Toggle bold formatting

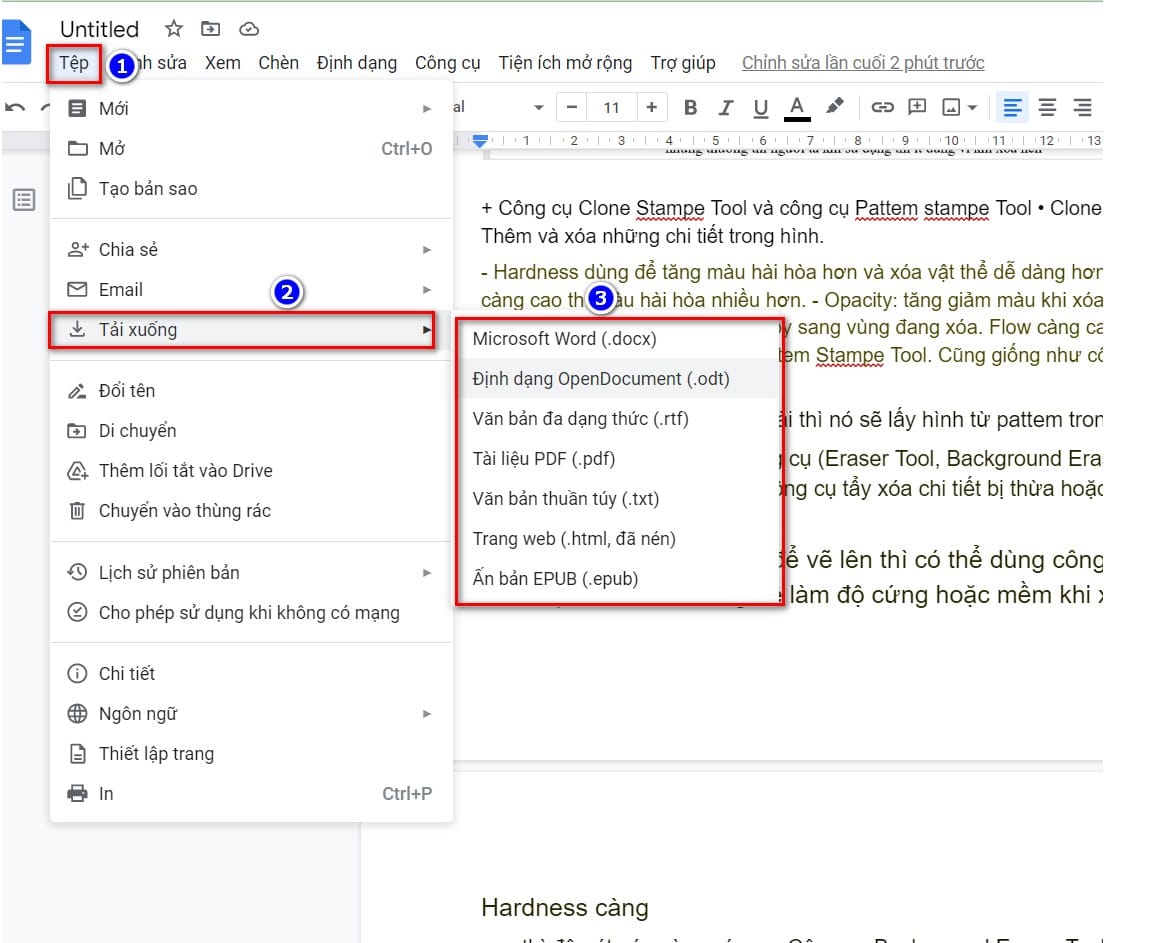click(690, 108)
